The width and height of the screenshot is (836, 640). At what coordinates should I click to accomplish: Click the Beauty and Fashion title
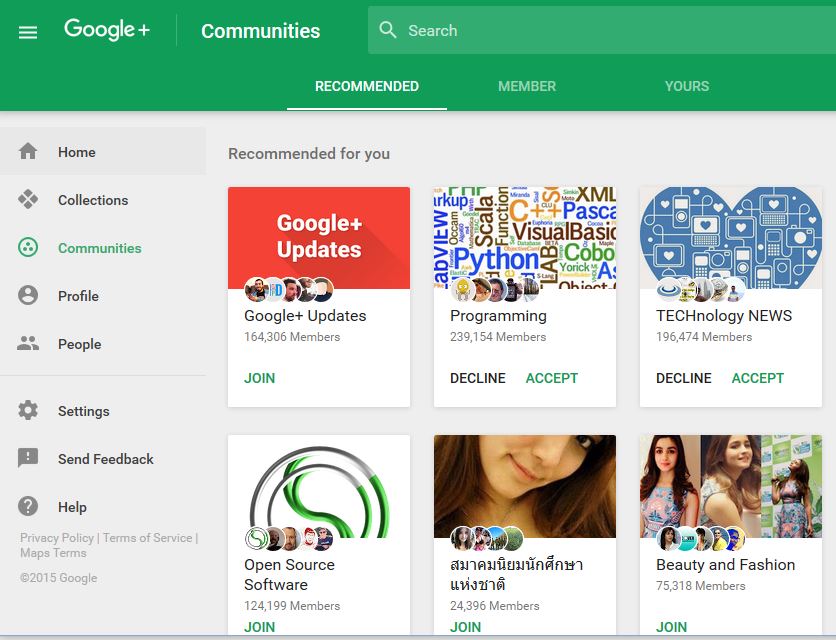[x=726, y=564]
